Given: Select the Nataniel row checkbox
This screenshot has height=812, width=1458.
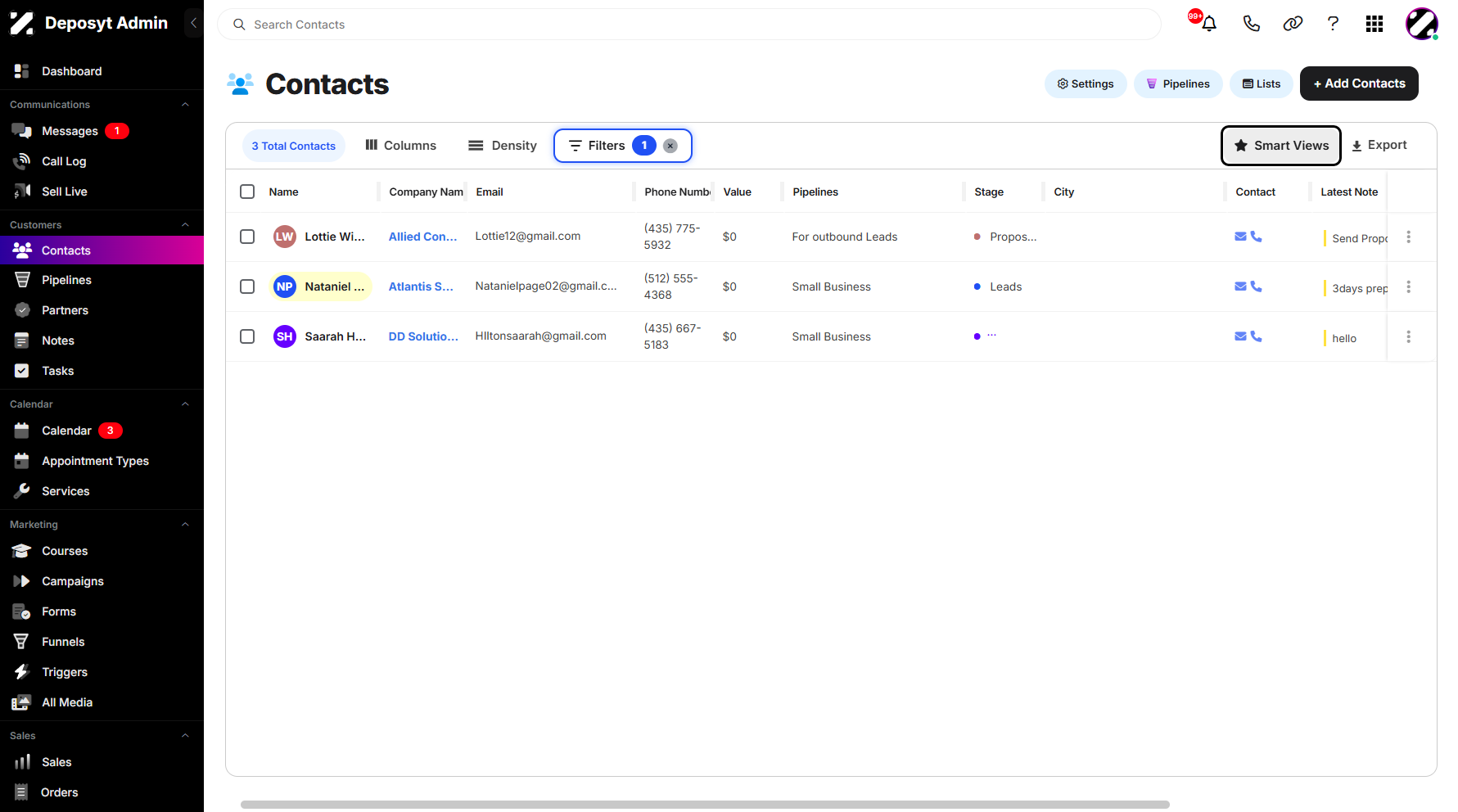Looking at the screenshot, I should click(247, 286).
